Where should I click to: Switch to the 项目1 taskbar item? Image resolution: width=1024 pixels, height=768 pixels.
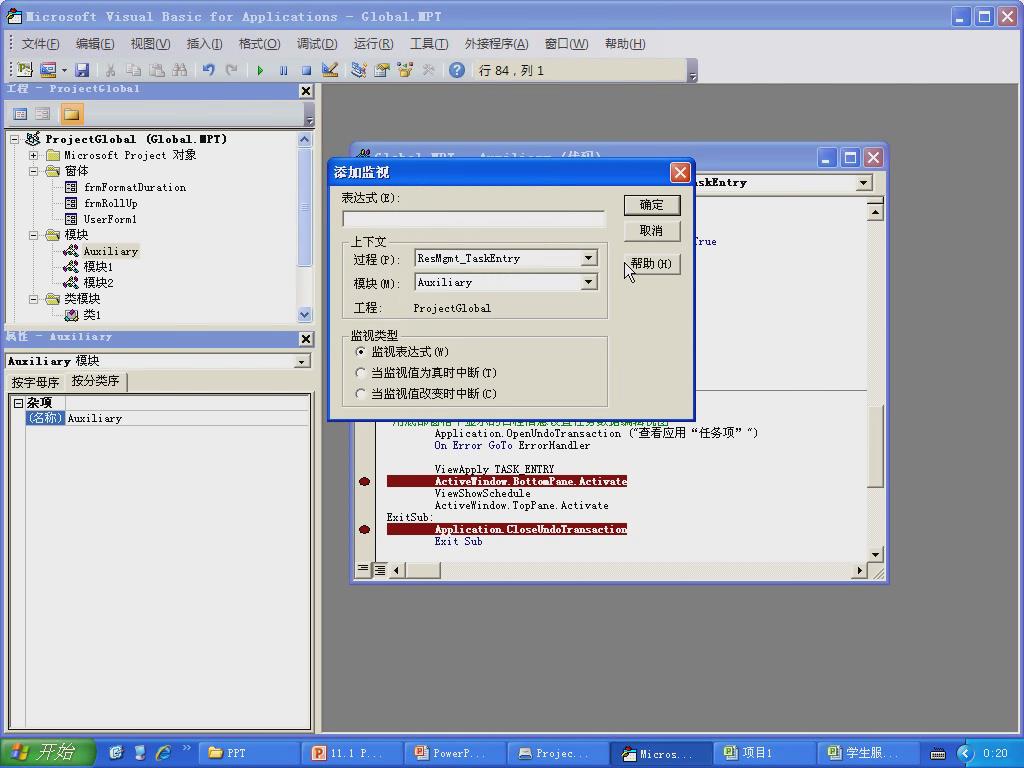[763, 754]
